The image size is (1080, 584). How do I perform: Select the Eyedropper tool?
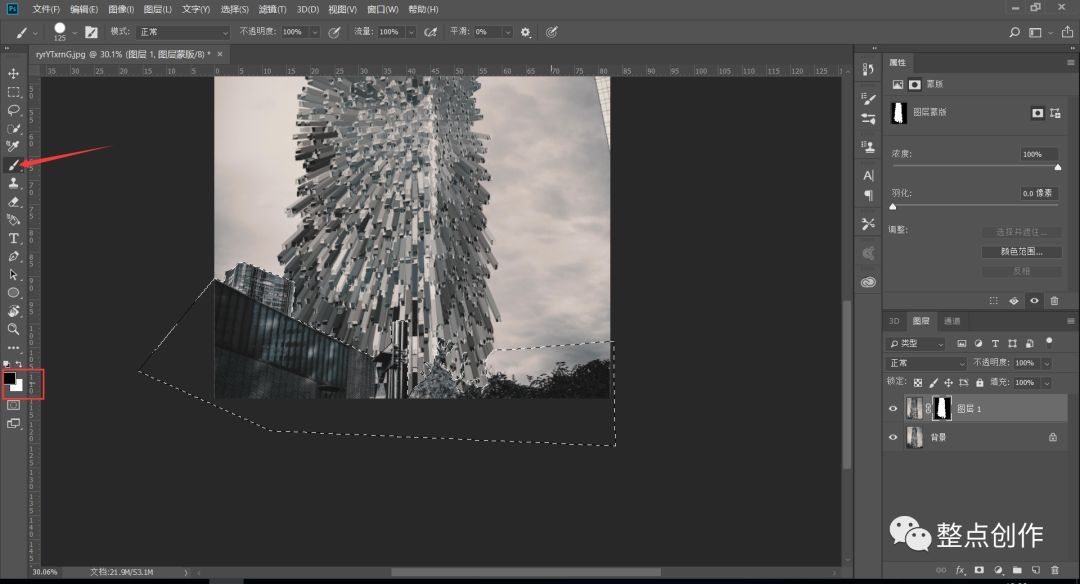pyautogui.click(x=13, y=146)
